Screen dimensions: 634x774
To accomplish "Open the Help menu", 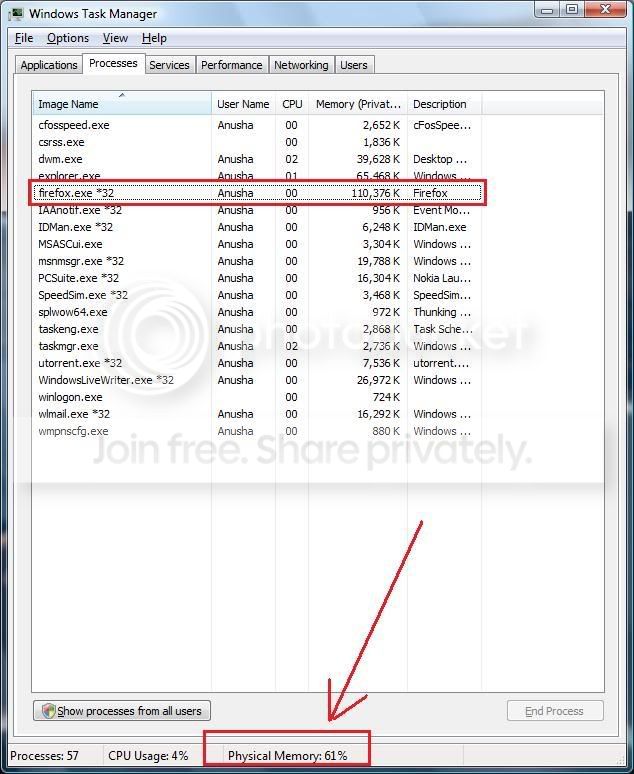I will tap(154, 38).
